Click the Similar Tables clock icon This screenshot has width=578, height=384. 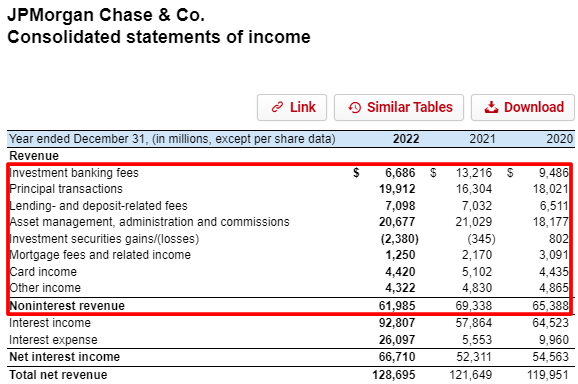tap(355, 107)
